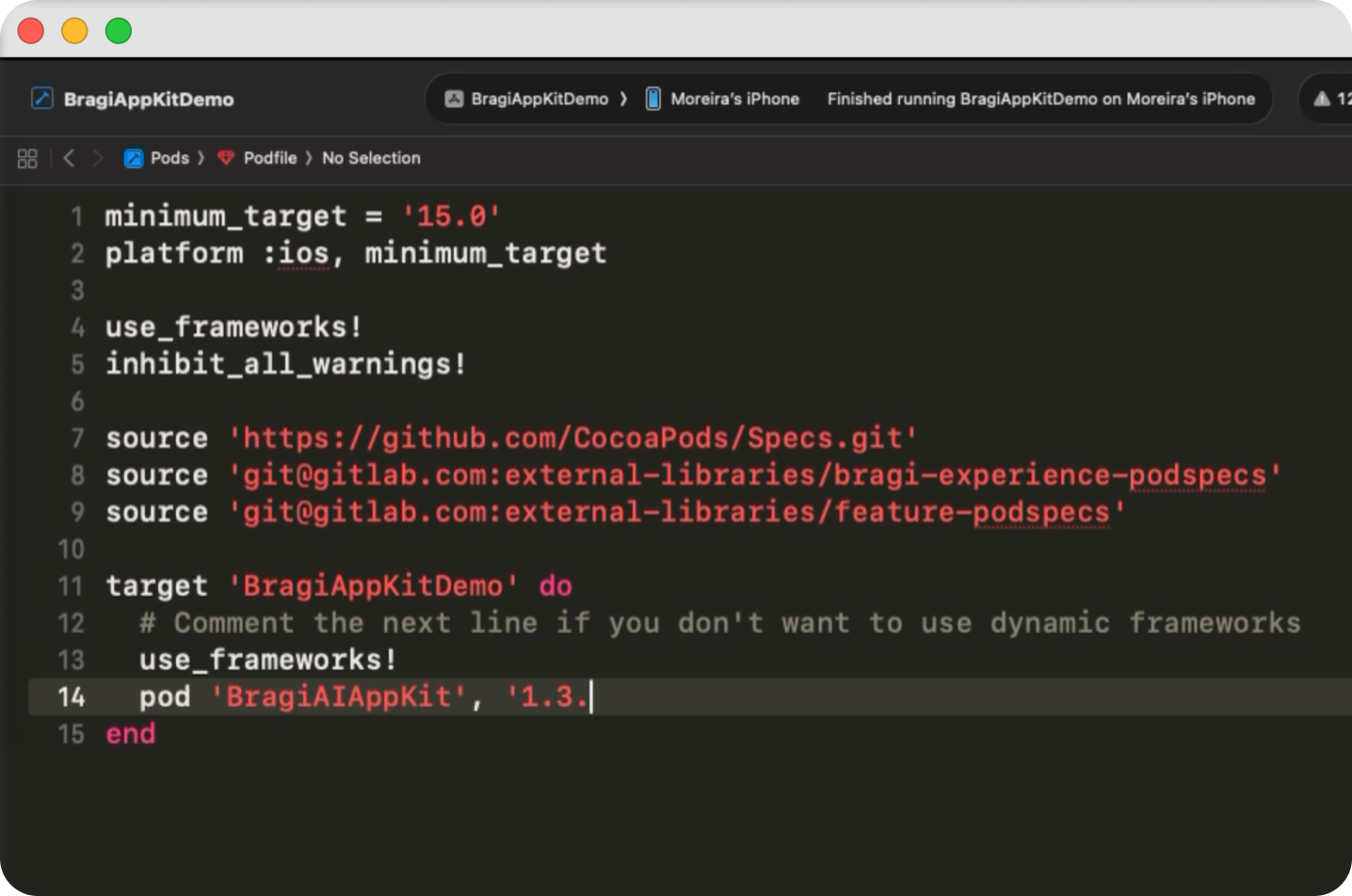
Task: Choose Moreira's iPhone run destination
Action: coord(734,99)
